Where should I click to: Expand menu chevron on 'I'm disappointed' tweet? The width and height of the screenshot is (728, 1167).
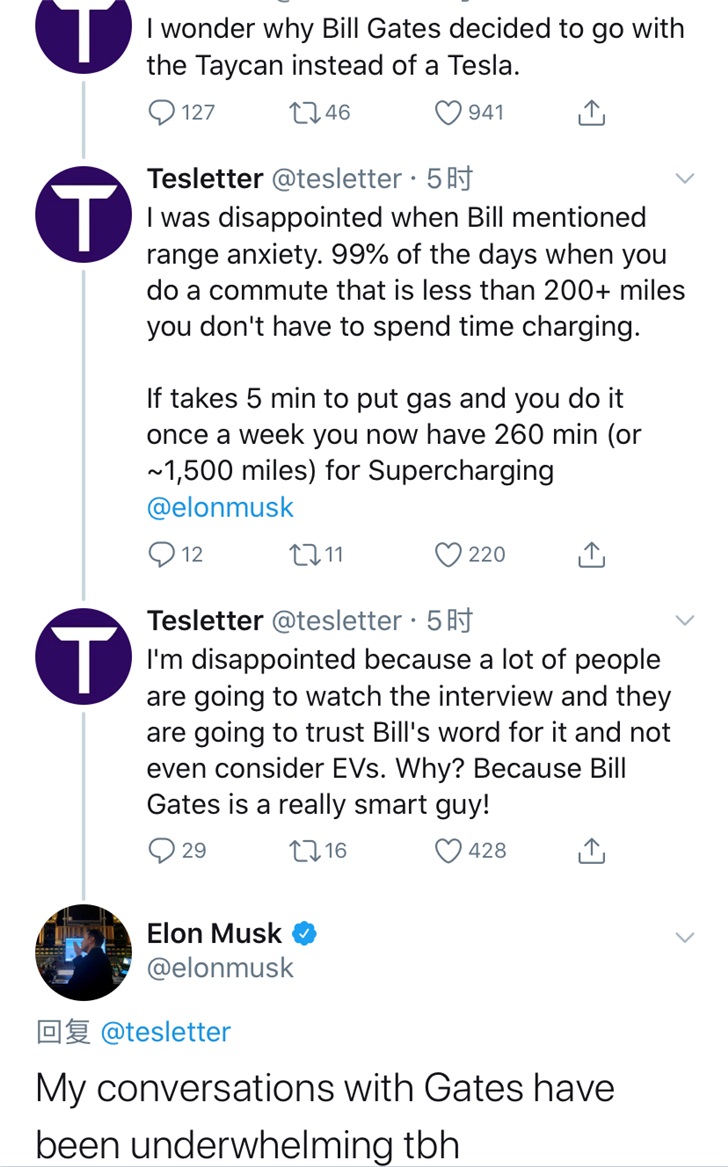tap(685, 621)
